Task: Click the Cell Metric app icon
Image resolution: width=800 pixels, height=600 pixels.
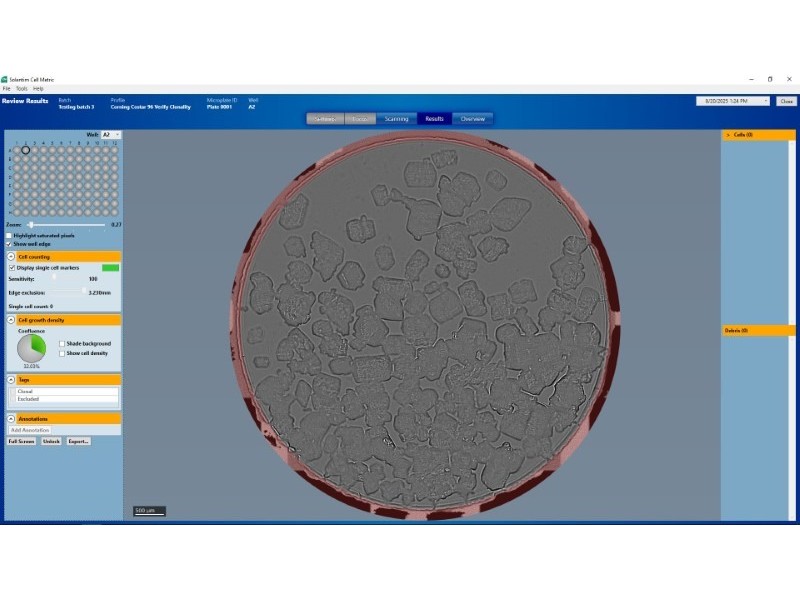Action: pos(4,79)
